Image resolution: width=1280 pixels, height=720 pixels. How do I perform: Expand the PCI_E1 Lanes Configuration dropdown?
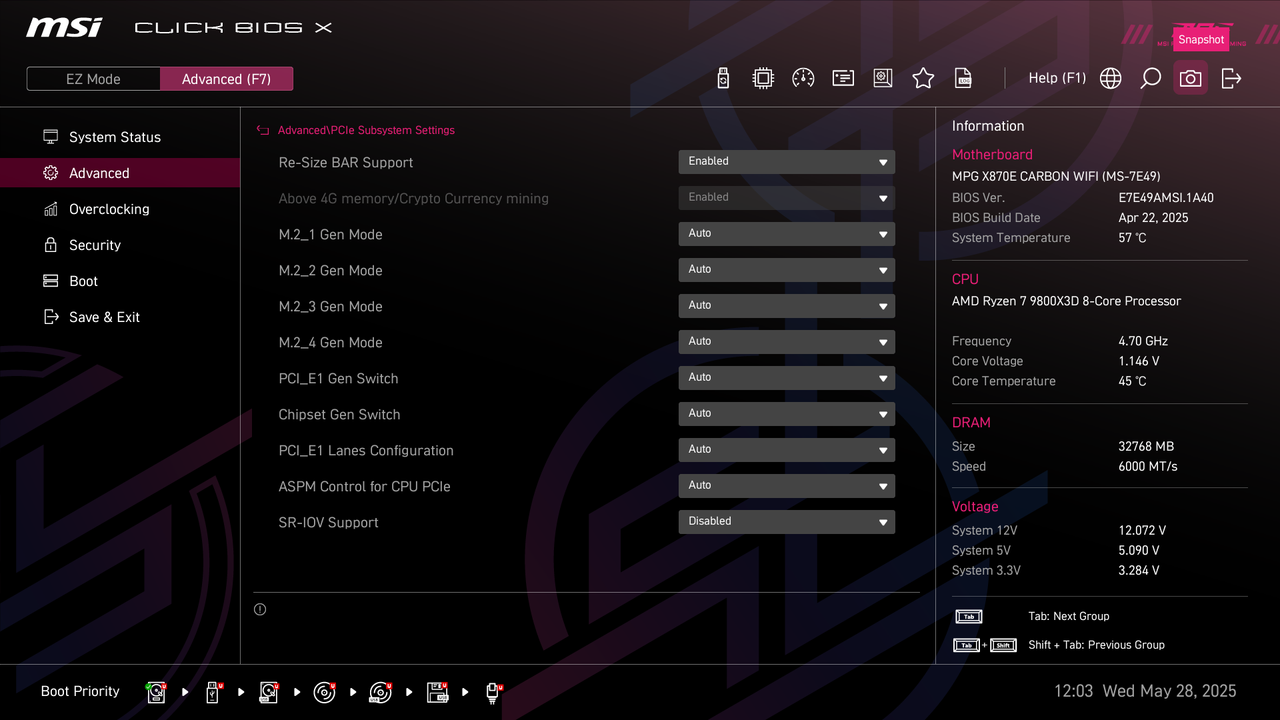(786, 450)
